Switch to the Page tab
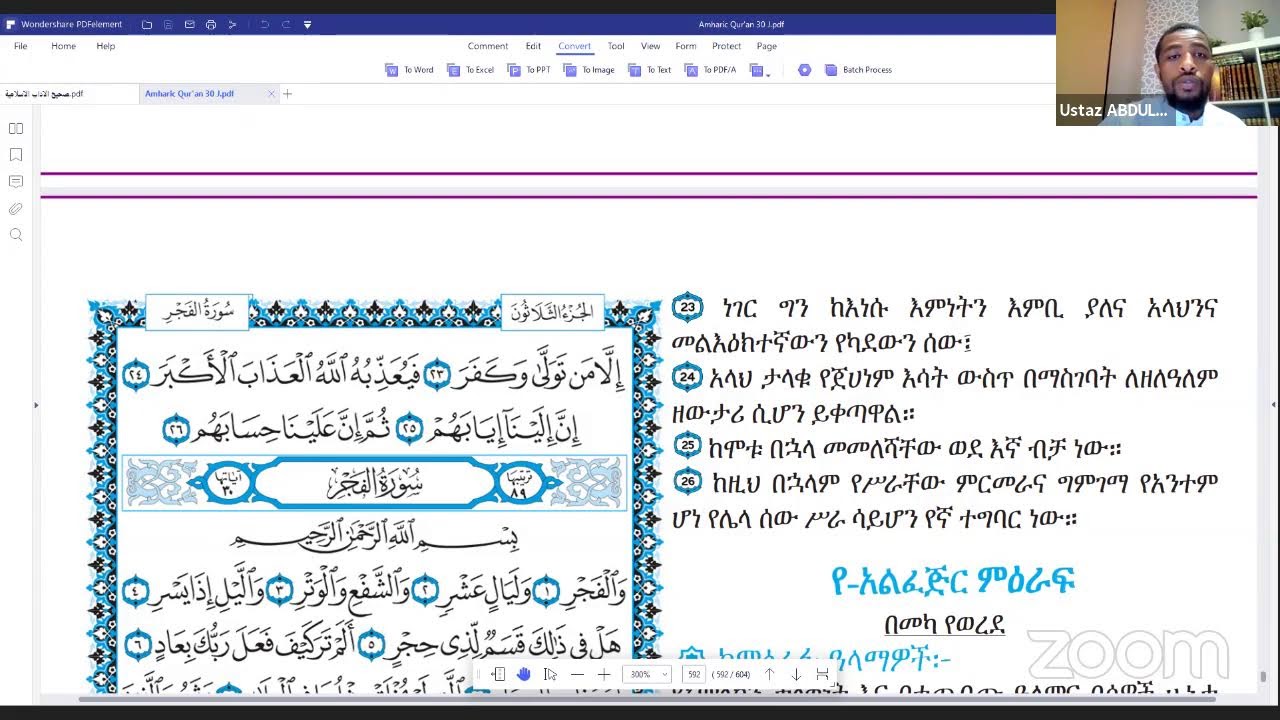1280x720 pixels. [766, 46]
